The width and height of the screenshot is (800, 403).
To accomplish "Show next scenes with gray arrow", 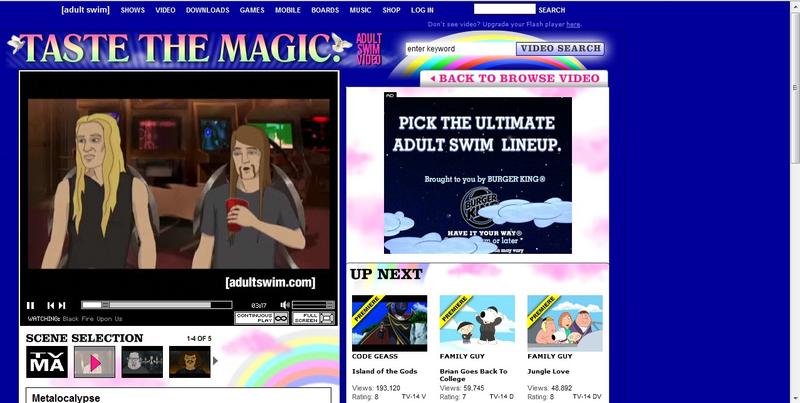I will [215, 361].
